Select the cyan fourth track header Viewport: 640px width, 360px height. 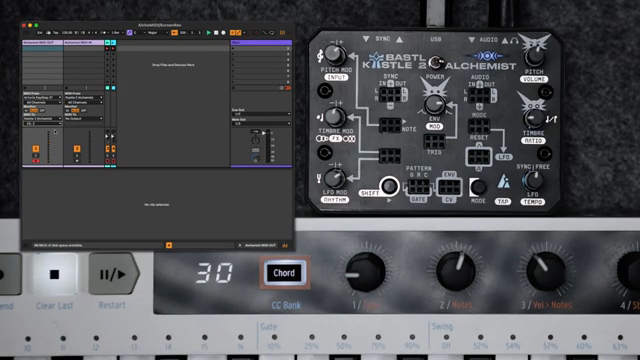[x=113, y=42]
